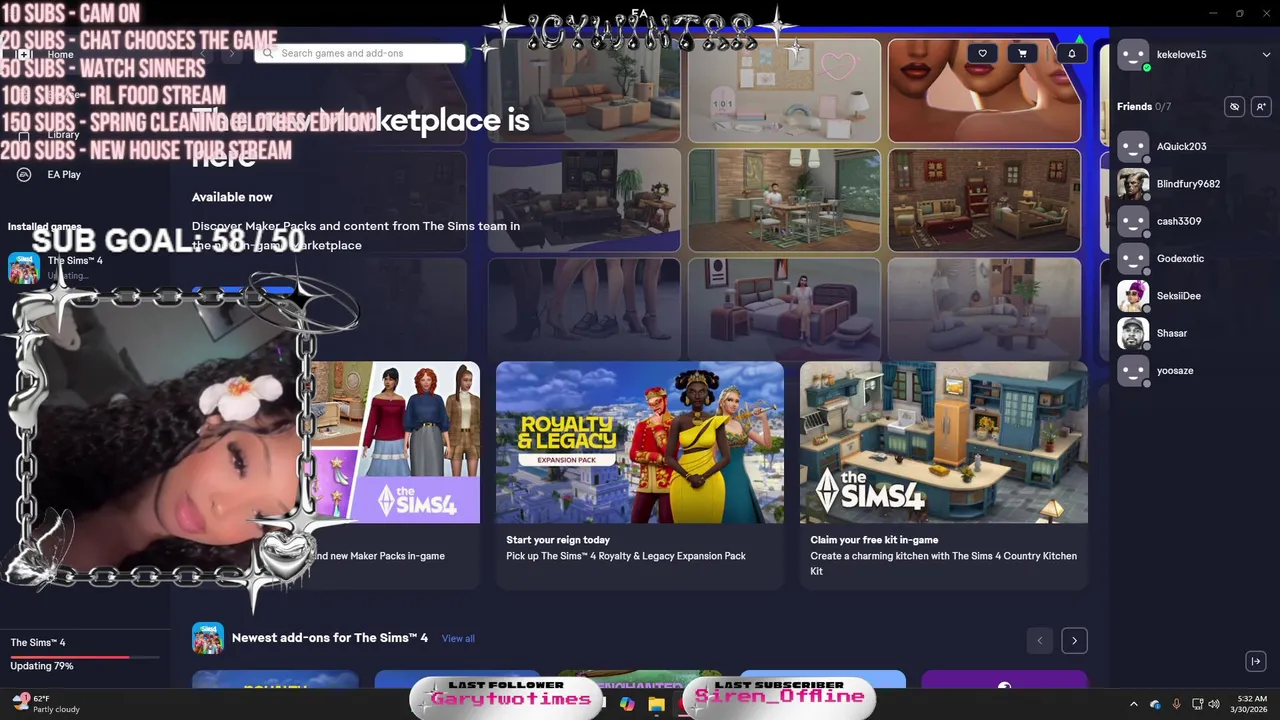
Task: Open the Maker Packs Sims 4 card image
Action: tap(395, 442)
